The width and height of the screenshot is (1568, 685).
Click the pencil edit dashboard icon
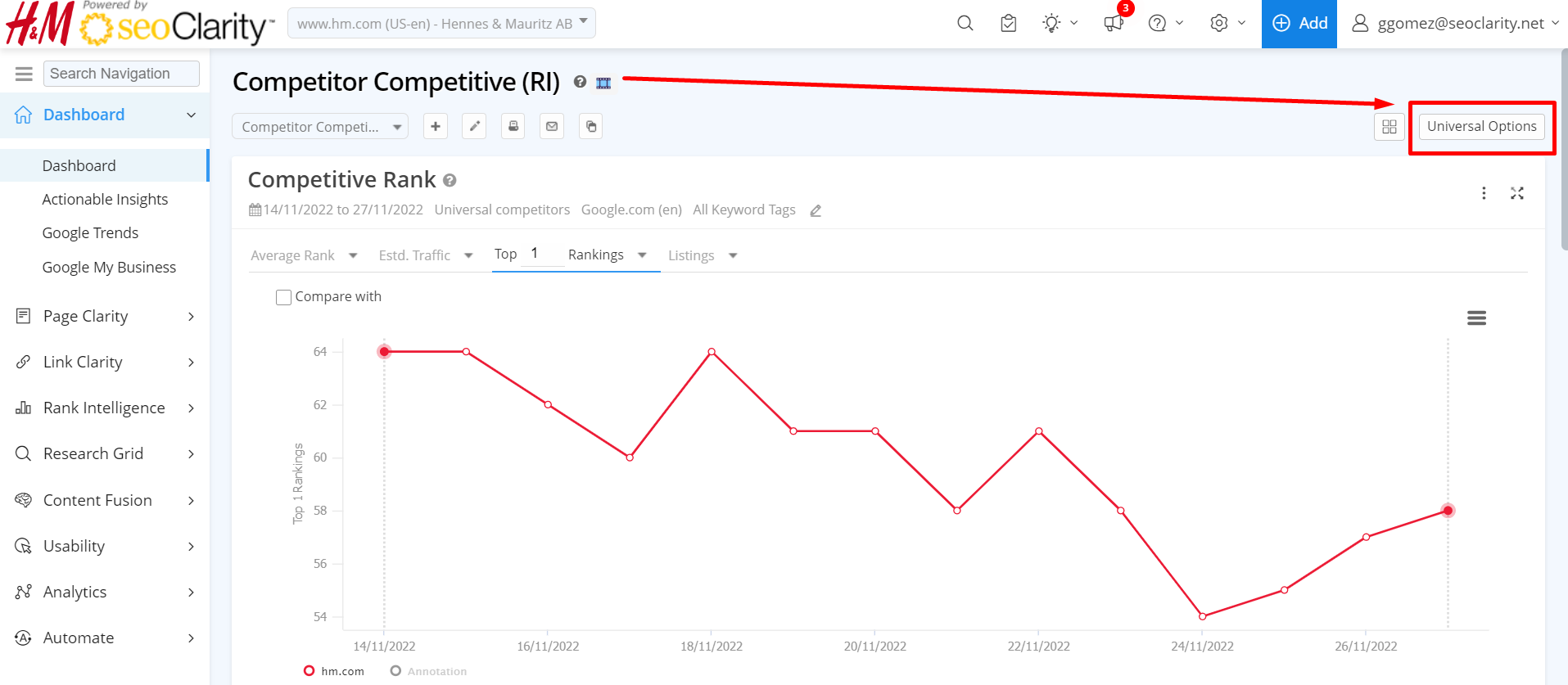pos(474,127)
